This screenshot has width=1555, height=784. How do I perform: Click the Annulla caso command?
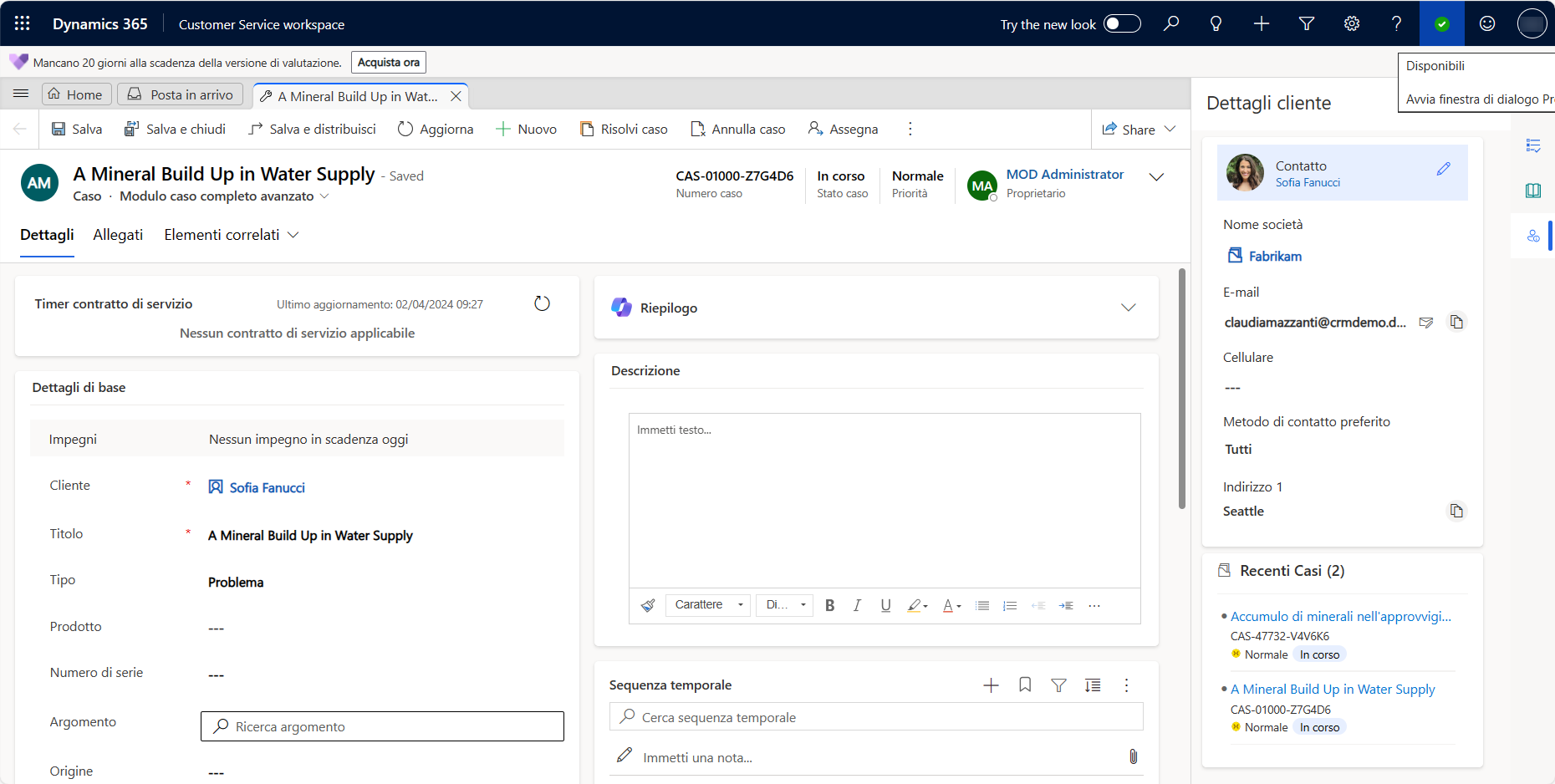click(738, 129)
